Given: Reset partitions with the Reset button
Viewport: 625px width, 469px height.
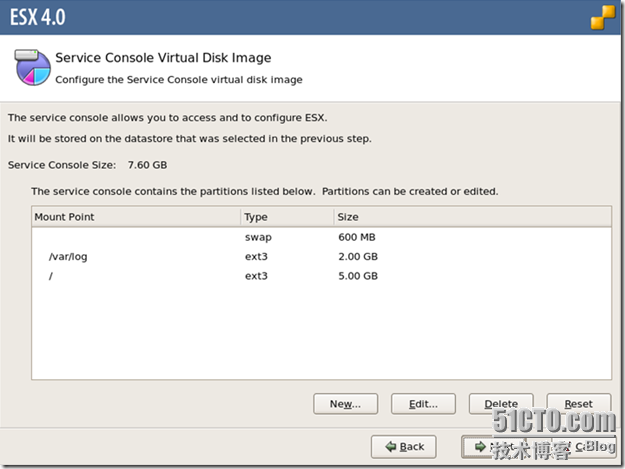Looking at the screenshot, I should pyautogui.click(x=579, y=404).
